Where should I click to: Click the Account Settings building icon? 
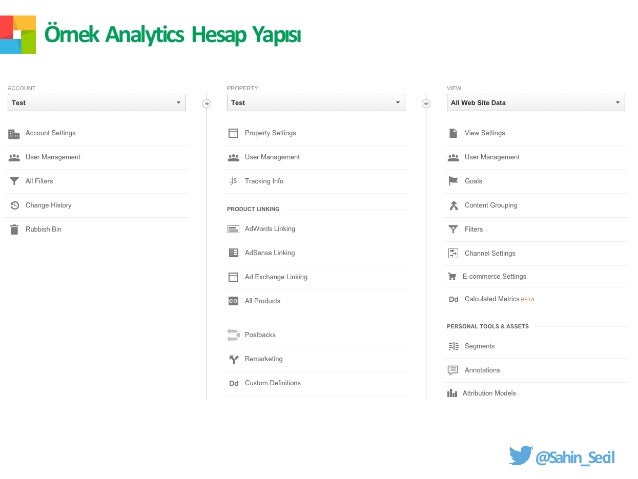14,133
